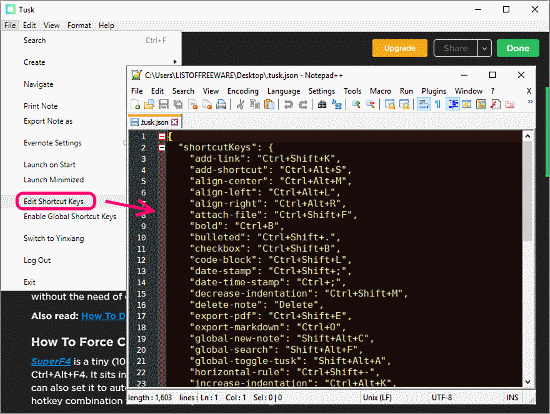Open Notepad++ Settings menu
This screenshot has height=414, width=550.
[322, 91]
